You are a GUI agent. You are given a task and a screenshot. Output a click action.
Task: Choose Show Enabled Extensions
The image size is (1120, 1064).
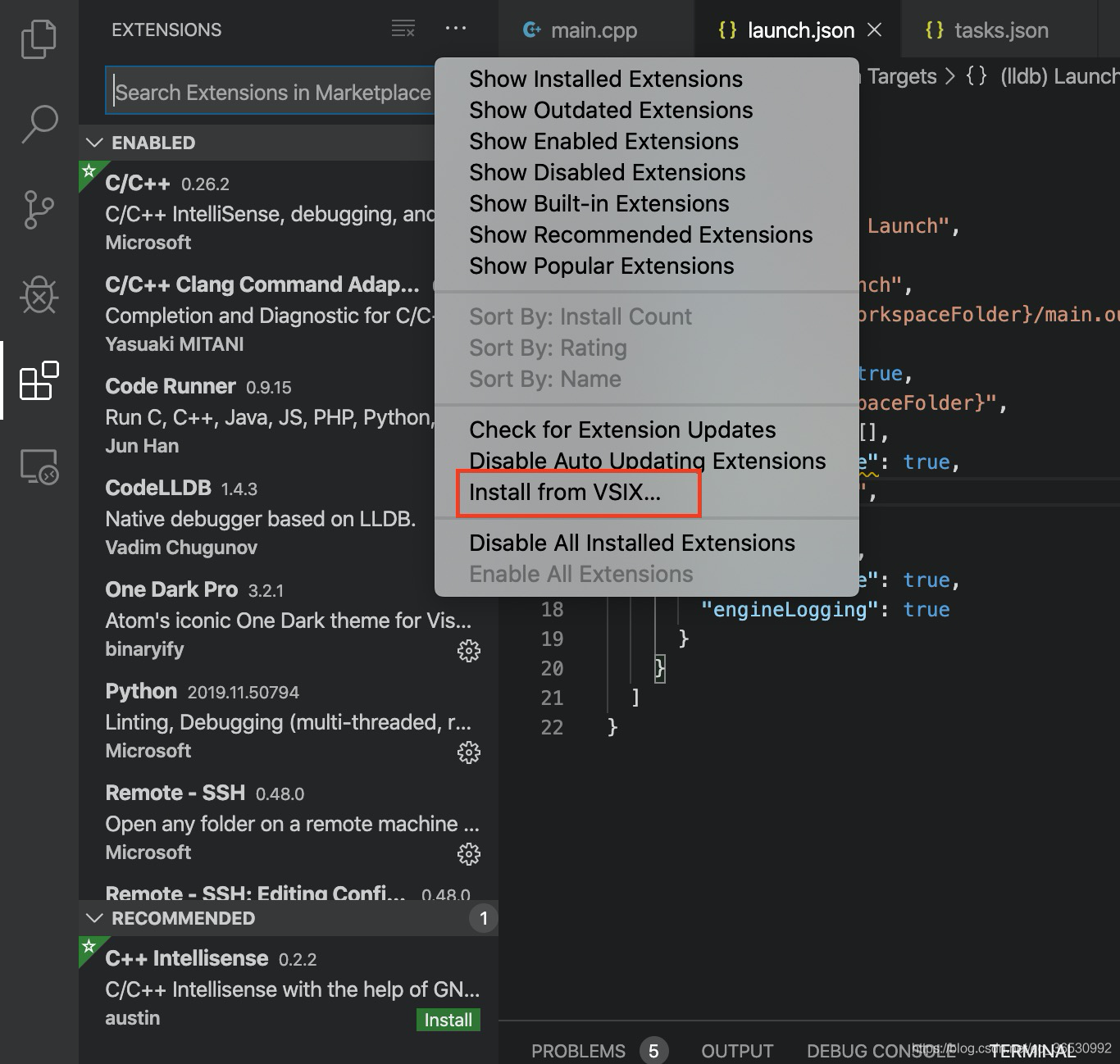coord(603,141)
